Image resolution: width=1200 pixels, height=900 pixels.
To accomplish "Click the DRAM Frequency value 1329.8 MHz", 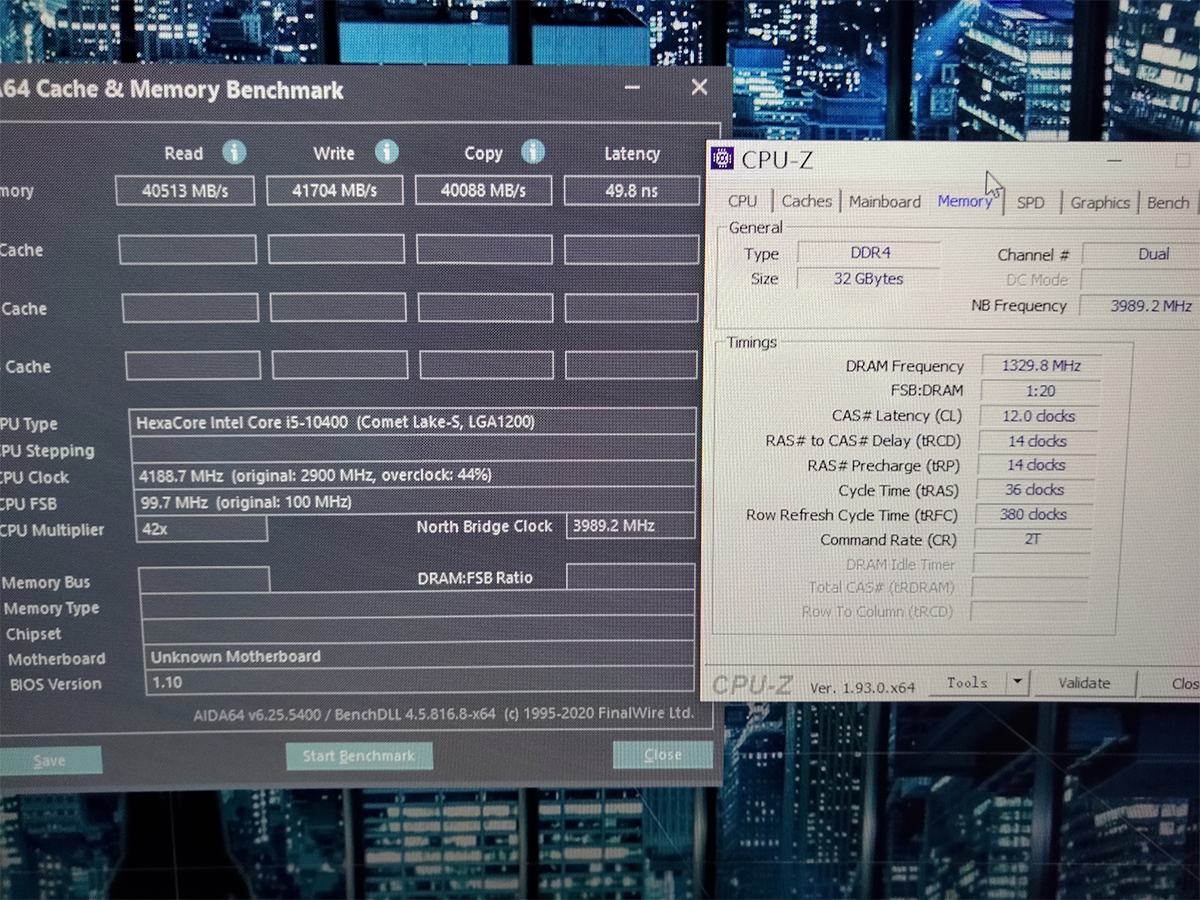I will click(x=1040, y=366).
